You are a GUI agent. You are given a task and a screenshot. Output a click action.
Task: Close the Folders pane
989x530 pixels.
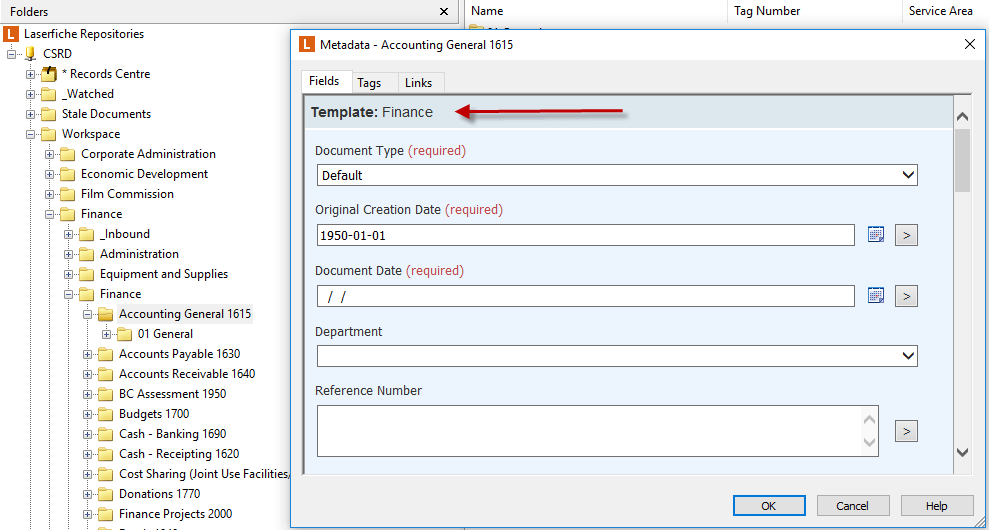444,11
